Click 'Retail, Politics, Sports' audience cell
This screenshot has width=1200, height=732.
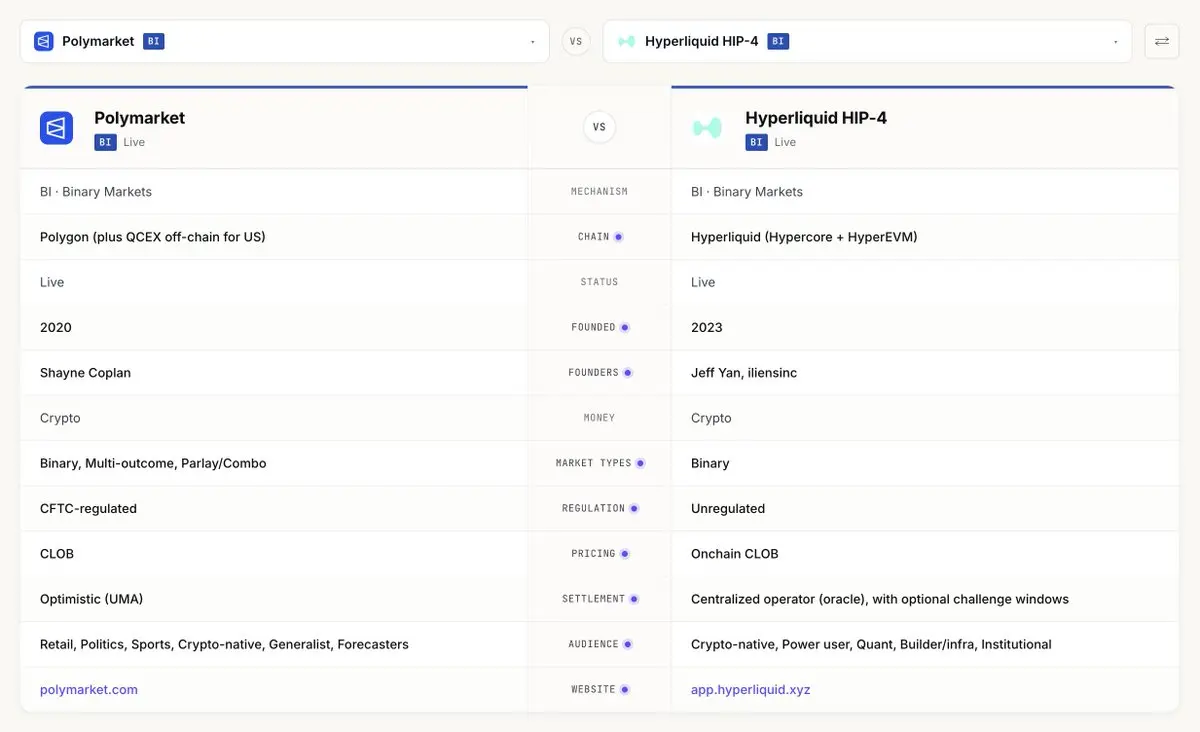[x=224, y=644]
